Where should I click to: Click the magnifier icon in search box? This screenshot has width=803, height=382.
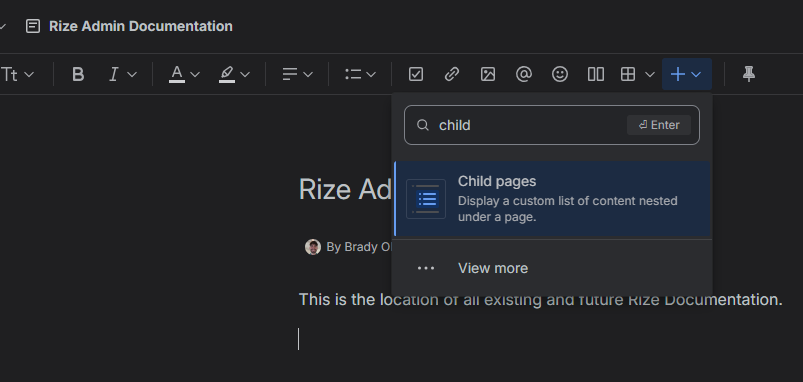coord(422,125)
